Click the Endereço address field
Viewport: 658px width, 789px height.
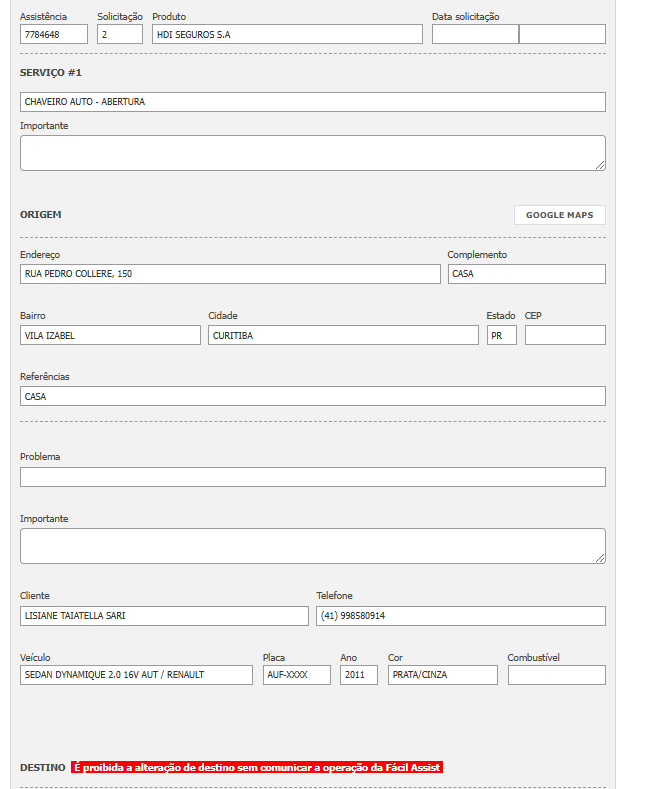230,274
